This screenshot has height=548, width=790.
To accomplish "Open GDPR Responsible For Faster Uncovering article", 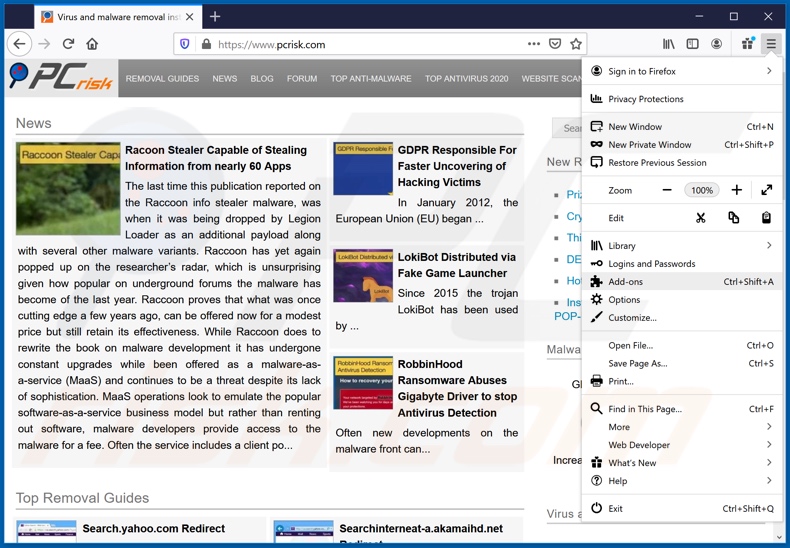I will click(457, 166).
